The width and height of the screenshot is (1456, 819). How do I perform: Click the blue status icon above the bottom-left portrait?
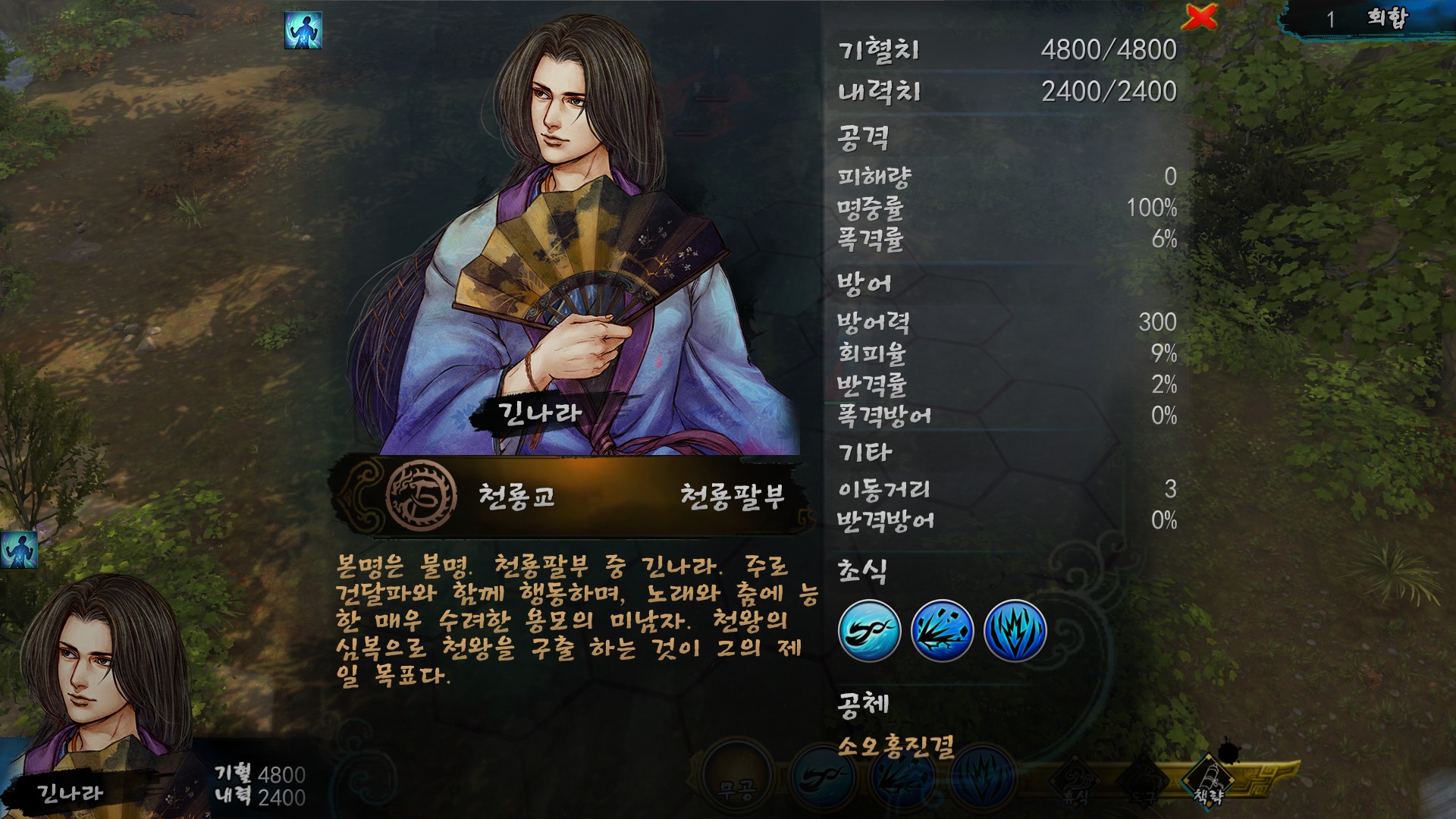click(x=19, y=550)
